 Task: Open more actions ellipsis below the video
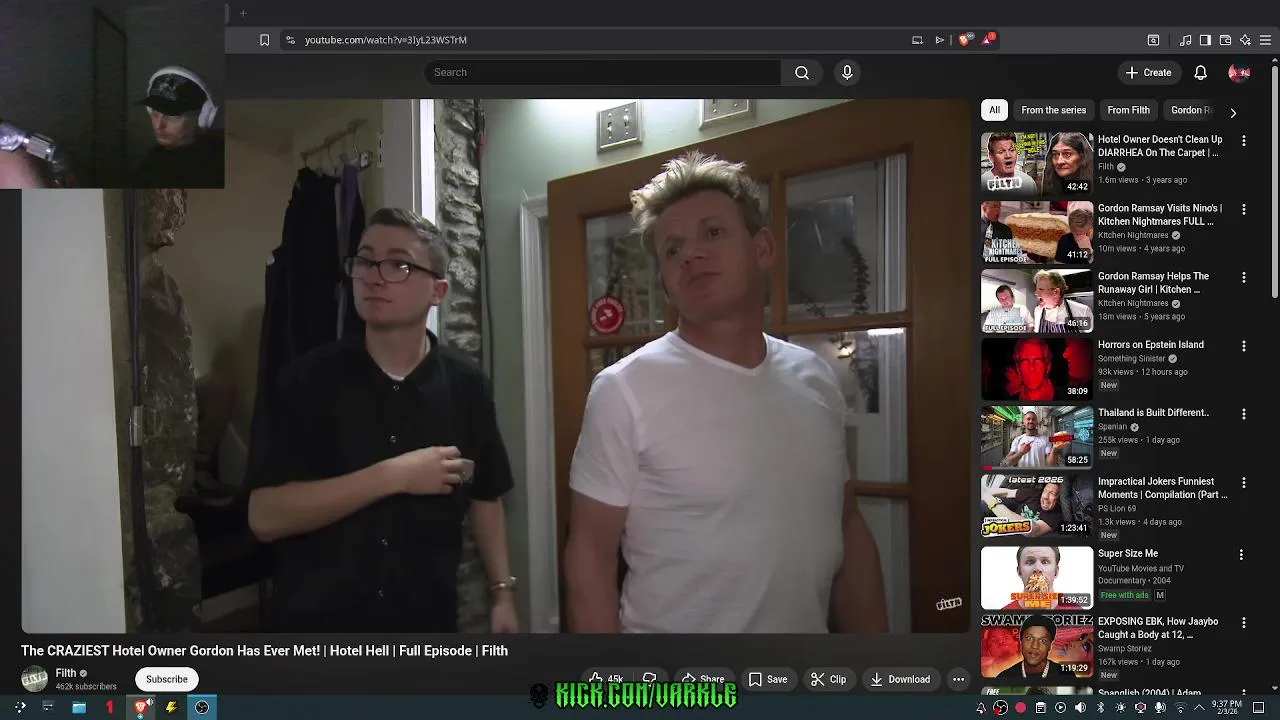958,679
